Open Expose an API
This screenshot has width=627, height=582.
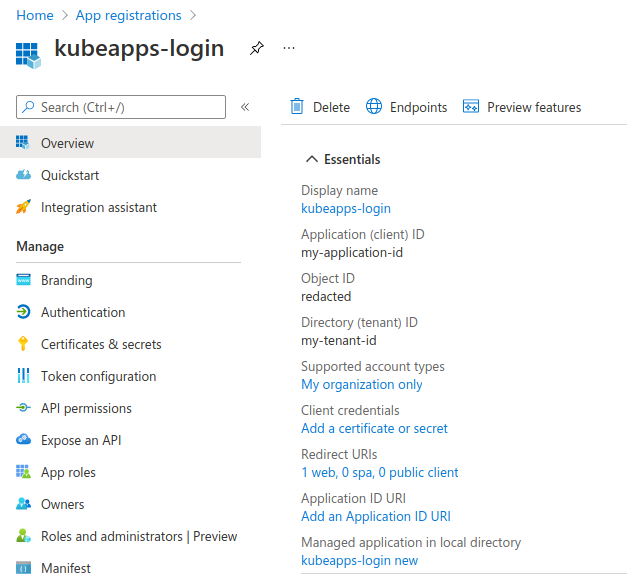(81, 440)
